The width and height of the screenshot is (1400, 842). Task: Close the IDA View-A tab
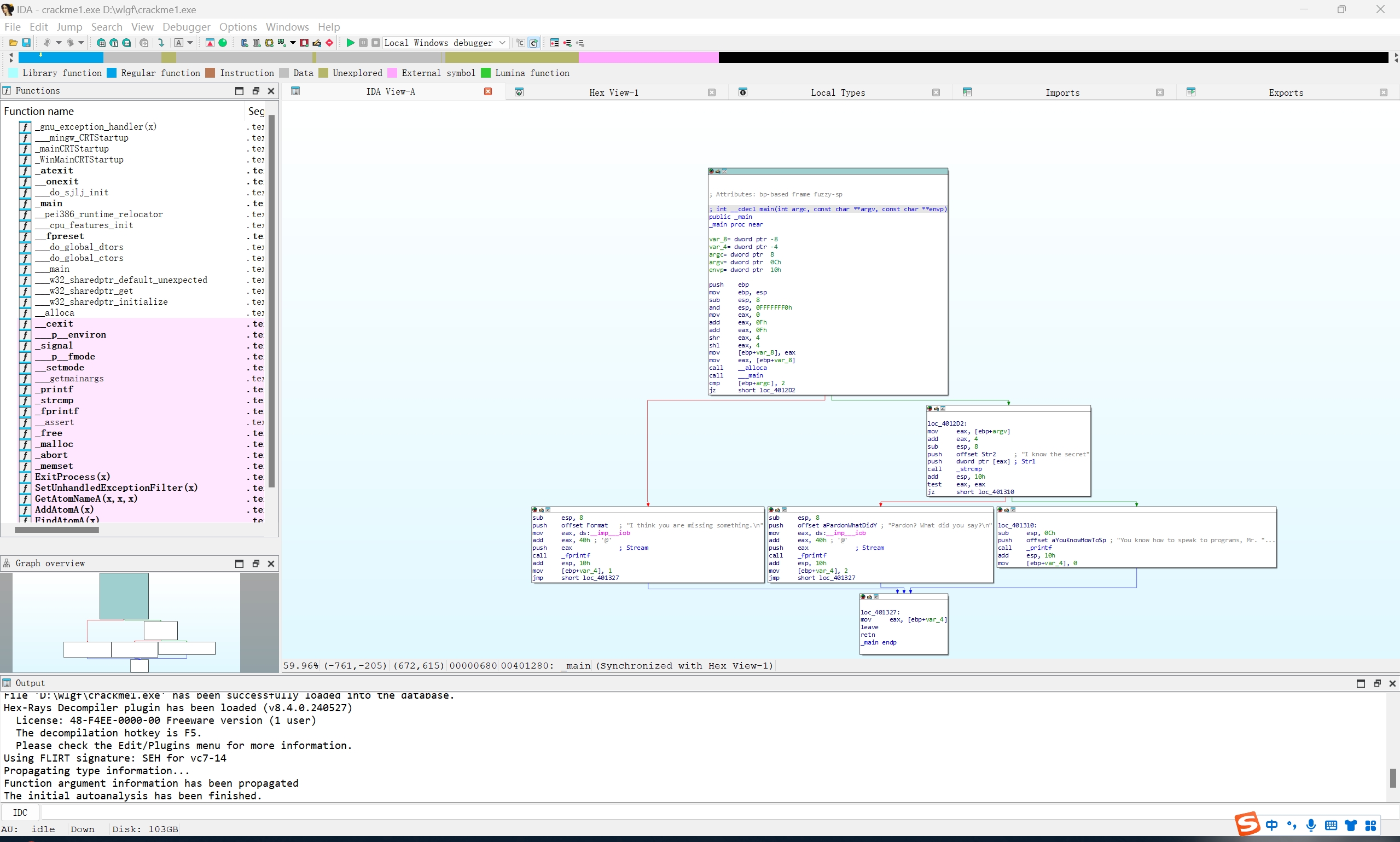pos(488,91)
